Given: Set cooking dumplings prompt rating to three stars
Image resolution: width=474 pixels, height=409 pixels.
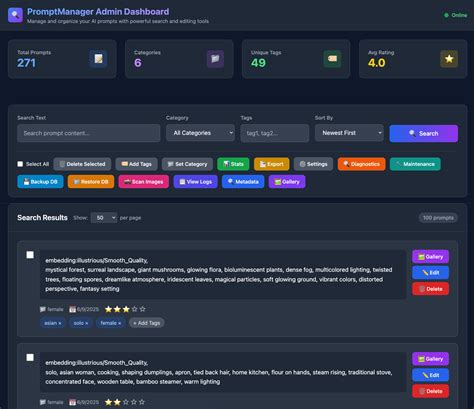Looking at the screenshot, I should coord(125,402).
